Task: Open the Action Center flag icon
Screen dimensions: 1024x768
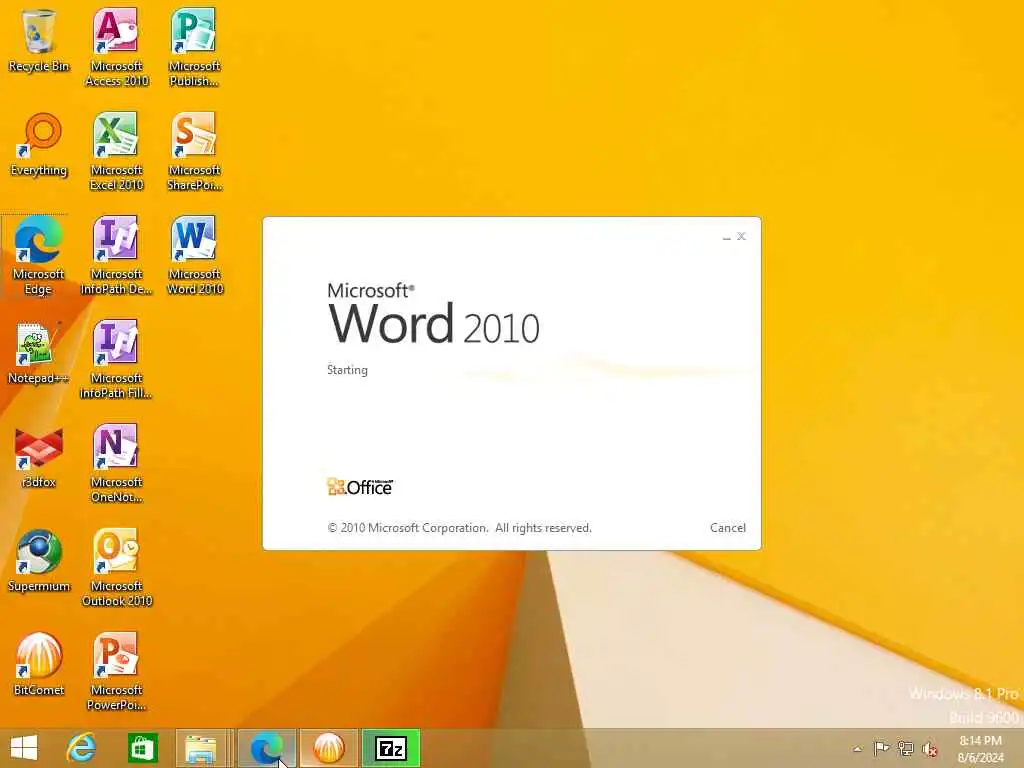Action: click(881, 748)
